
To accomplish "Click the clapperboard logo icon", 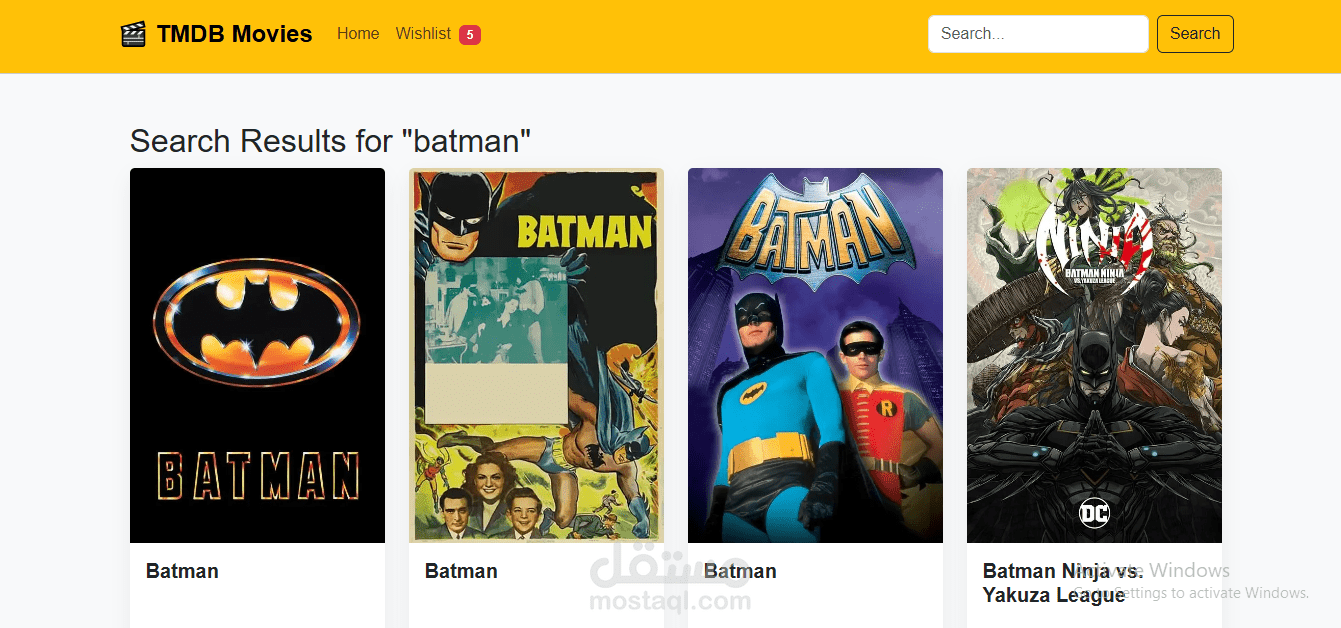I will pos(133,34).
